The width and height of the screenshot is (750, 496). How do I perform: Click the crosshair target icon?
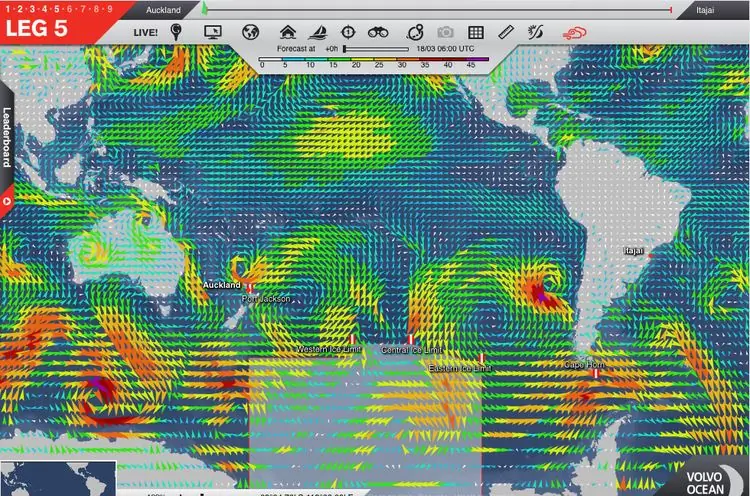[348, 32]
